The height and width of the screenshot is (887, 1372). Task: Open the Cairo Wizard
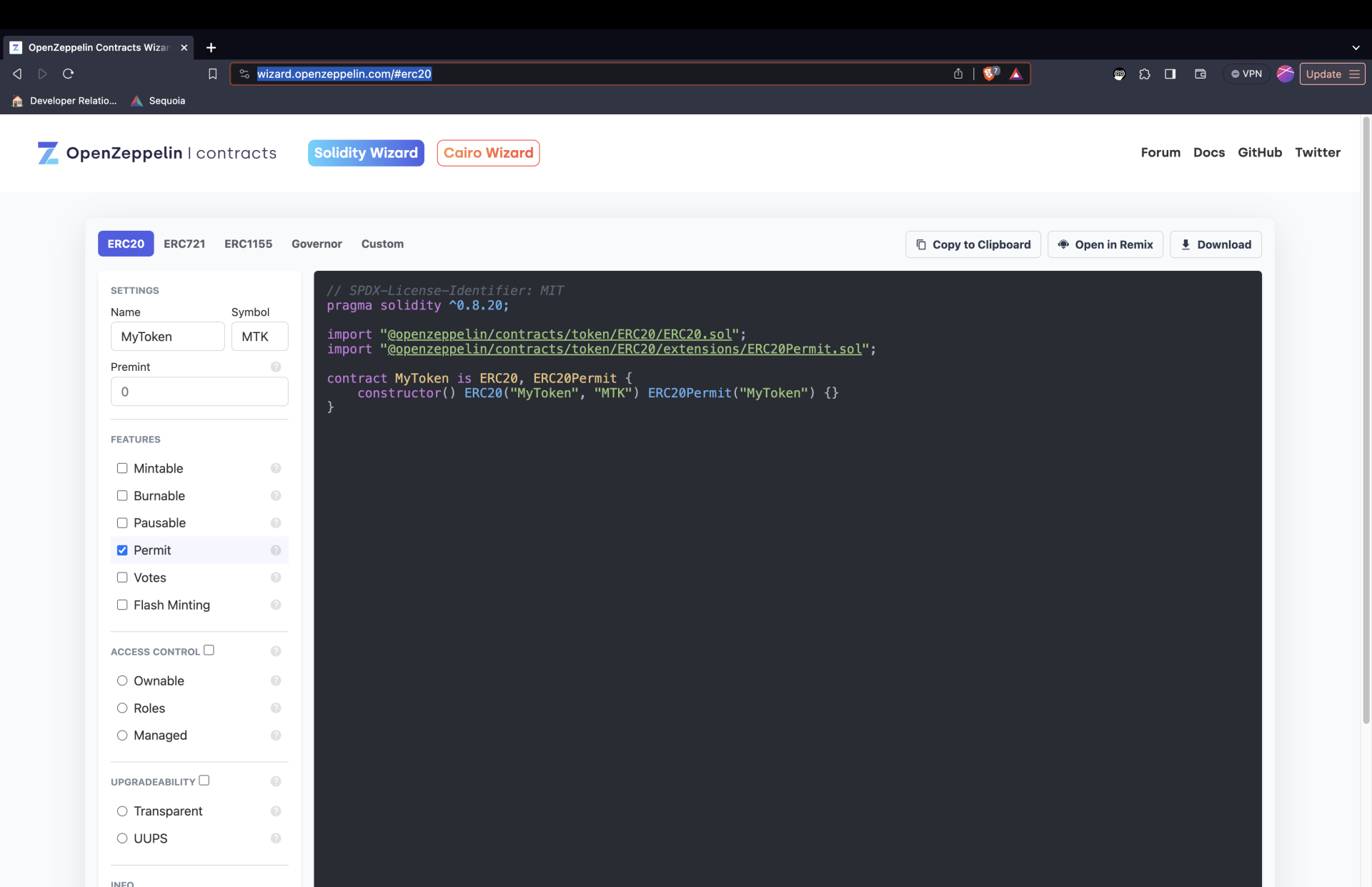(488, 153)
